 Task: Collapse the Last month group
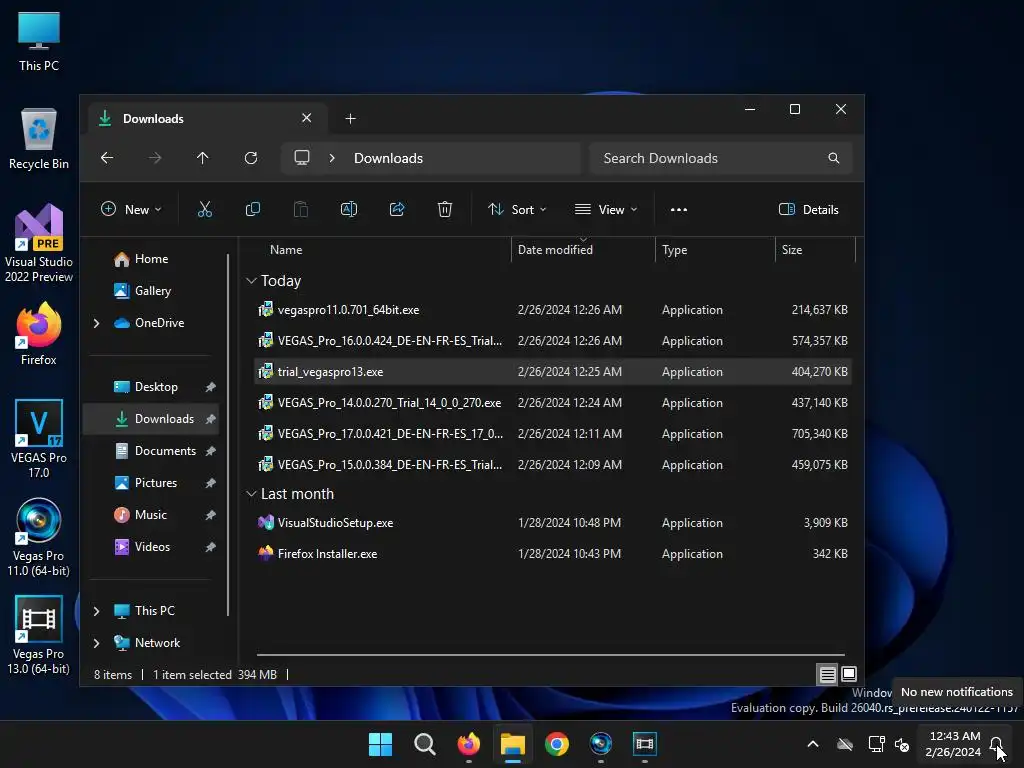[x=251, y=494]
